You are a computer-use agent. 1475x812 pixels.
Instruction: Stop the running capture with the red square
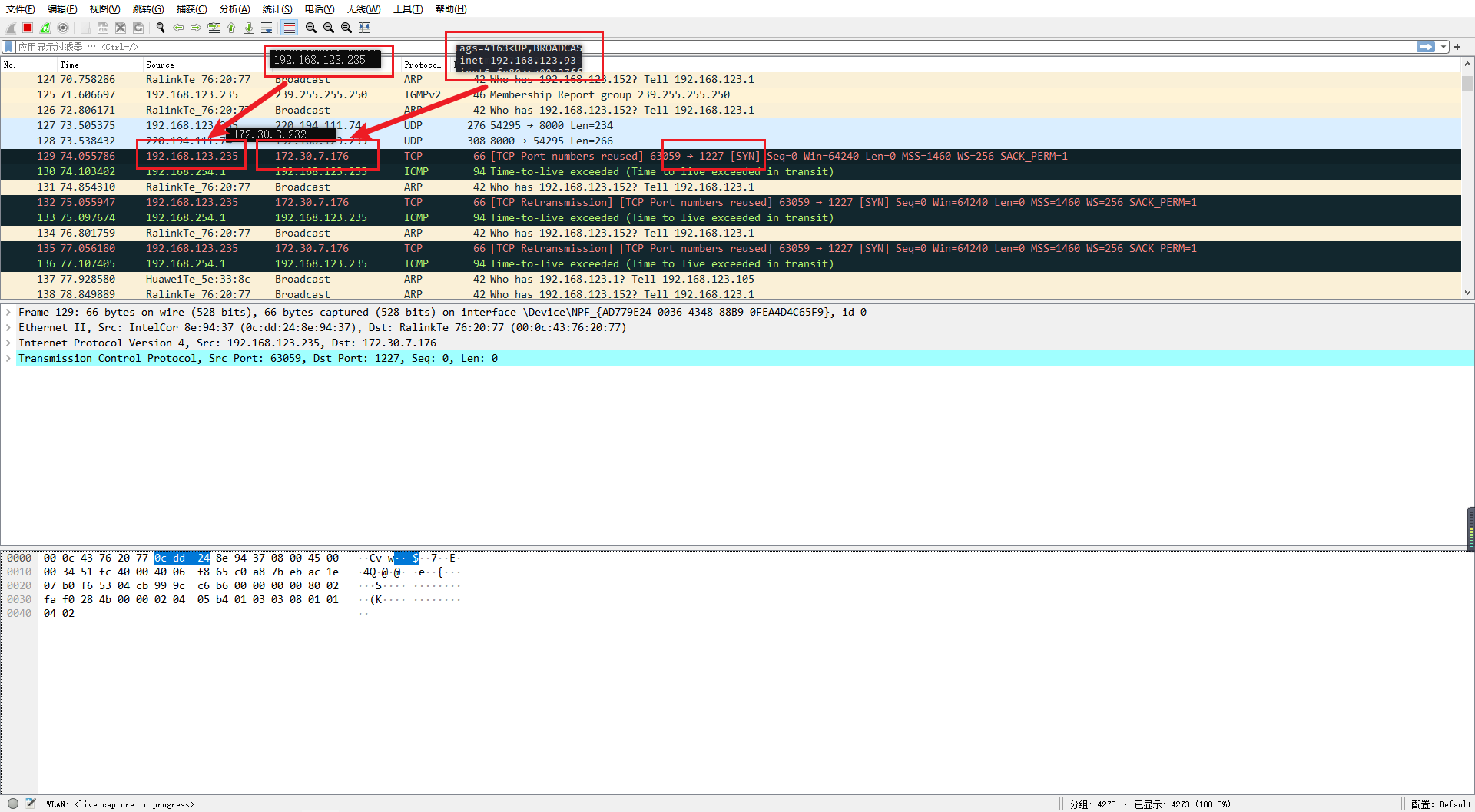tap(28, 28)
